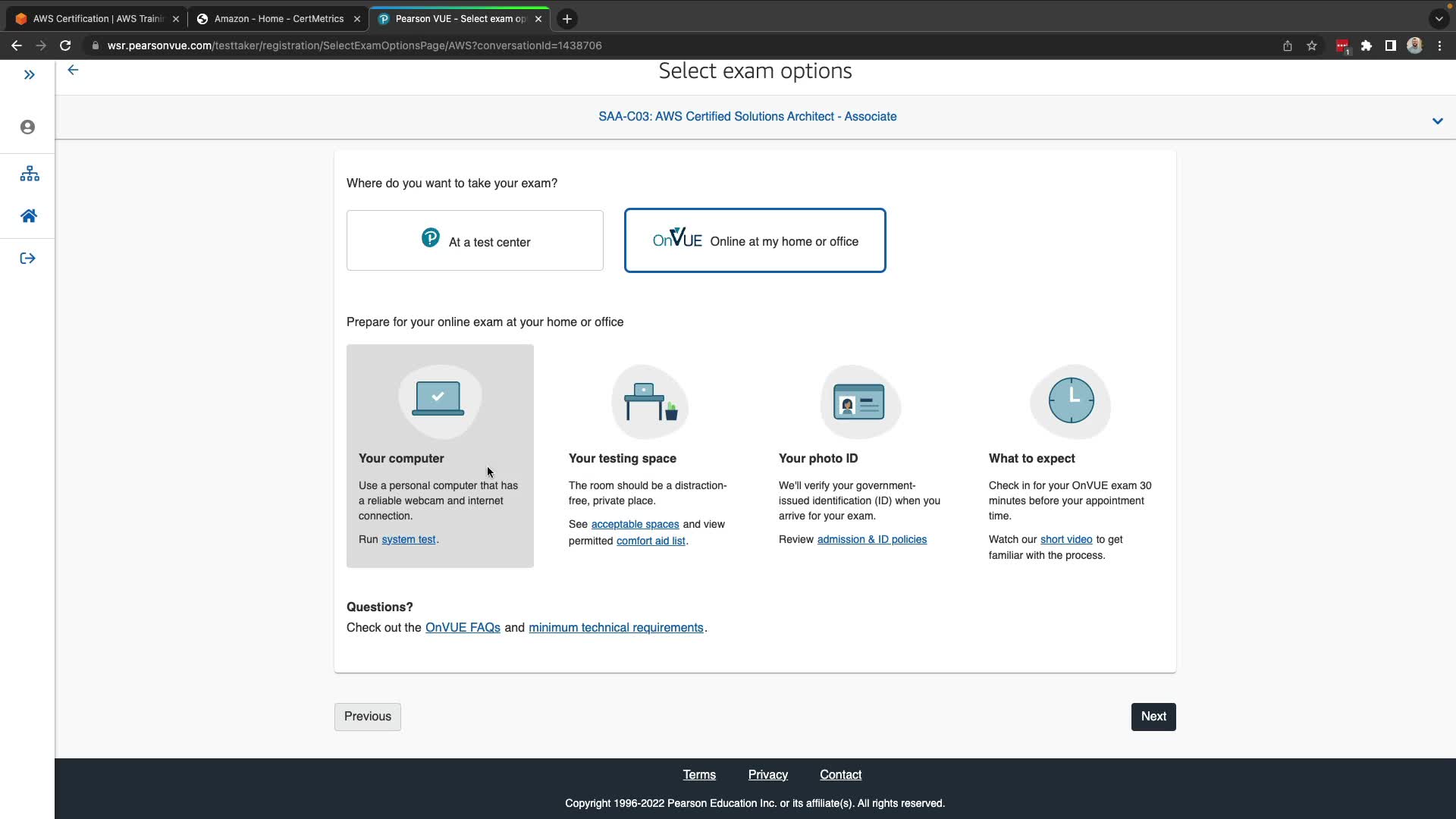This screenshot has width=1456, height=819.
Task: Open the Chrome tab search dropdown arrow
Action: [1439, 19]
